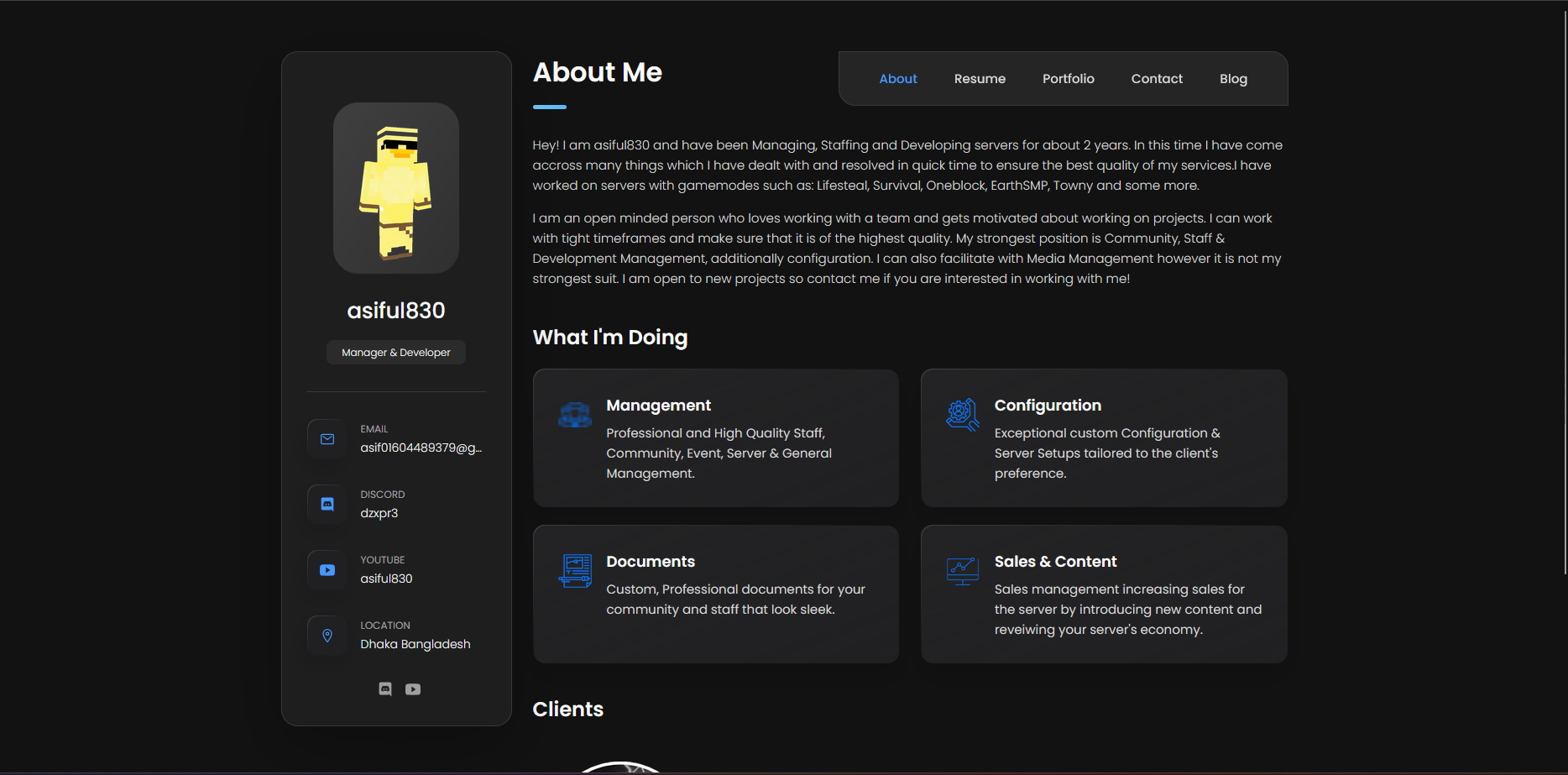The width and height of the screenshot is (1568, 775).
Task: Go to the Portfolio tab
Action: (x=1069, y=79)
